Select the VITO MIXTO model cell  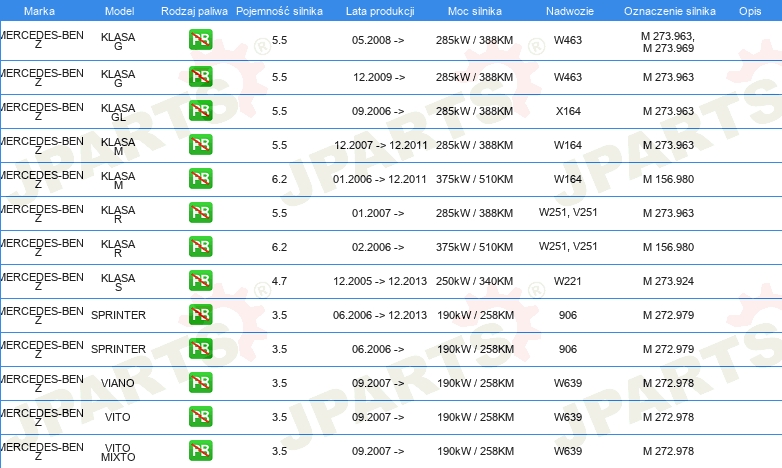click(x=118, y=452)
